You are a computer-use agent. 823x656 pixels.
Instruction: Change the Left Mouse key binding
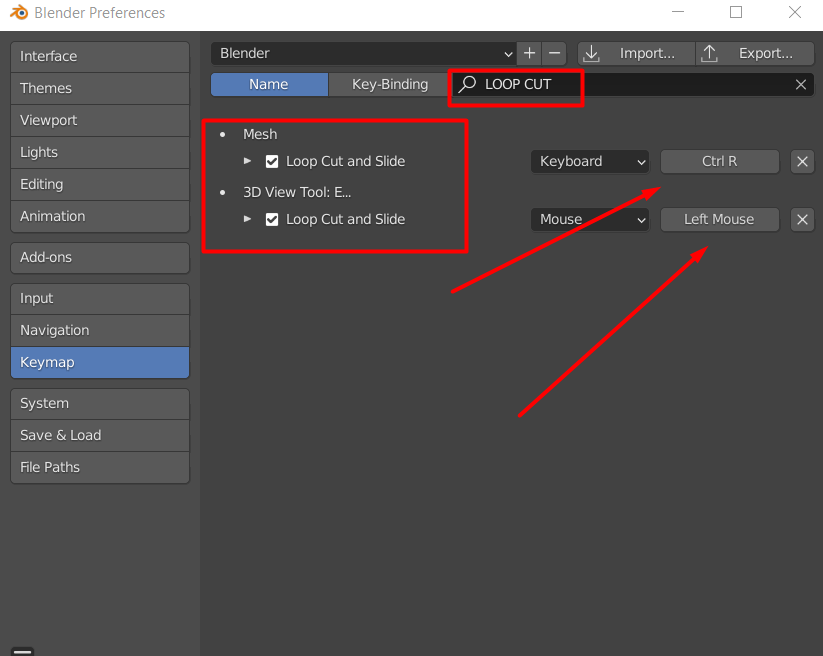point(720,219)
